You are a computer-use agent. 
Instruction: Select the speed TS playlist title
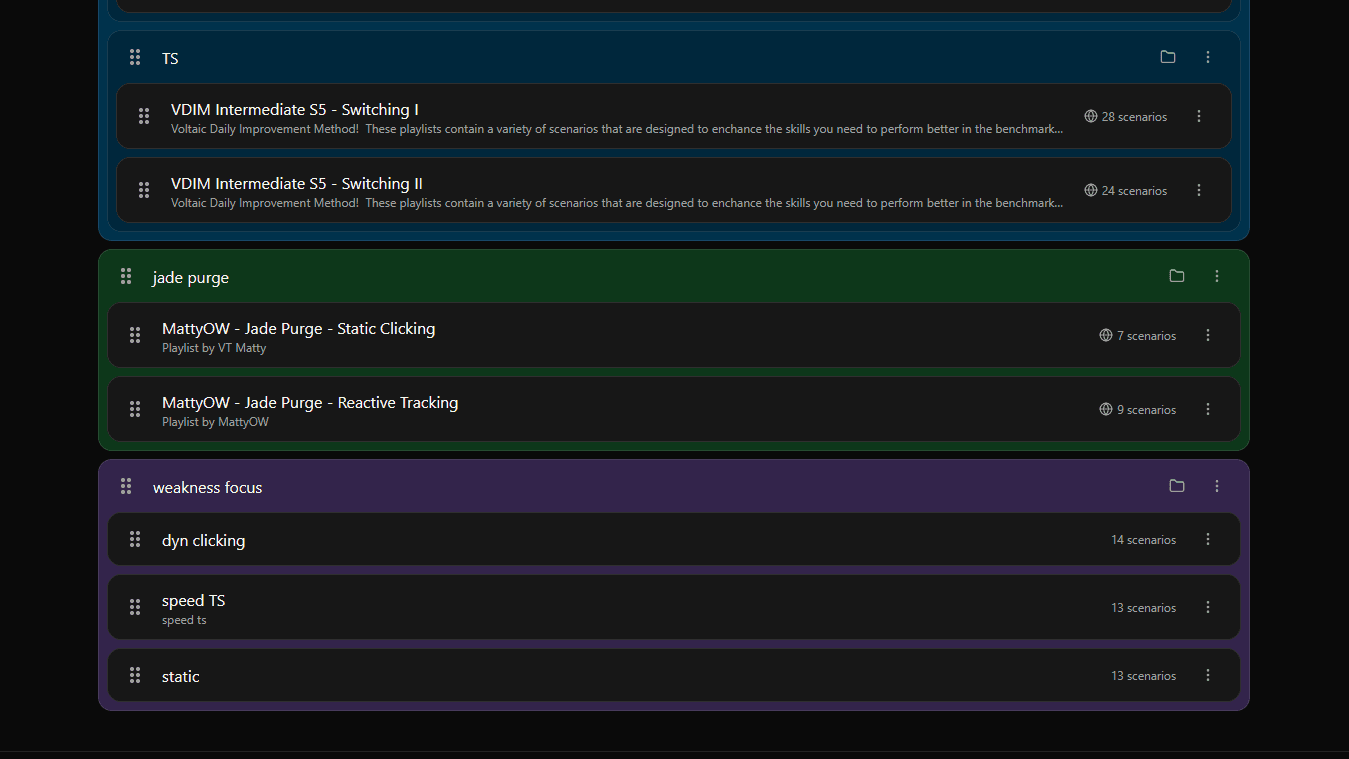click(x=193, y=601)
